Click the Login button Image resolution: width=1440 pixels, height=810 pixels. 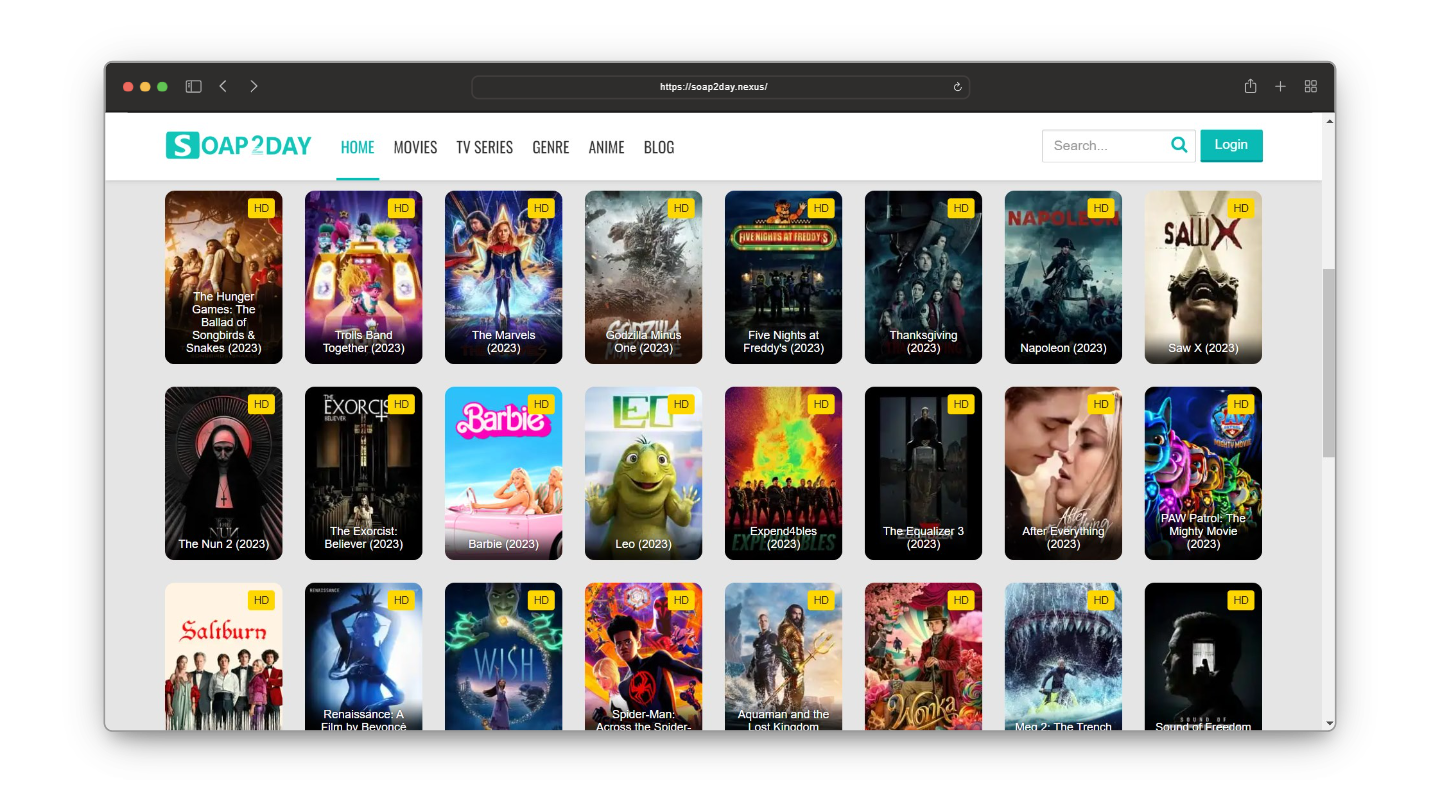(x=1231, y=145)
